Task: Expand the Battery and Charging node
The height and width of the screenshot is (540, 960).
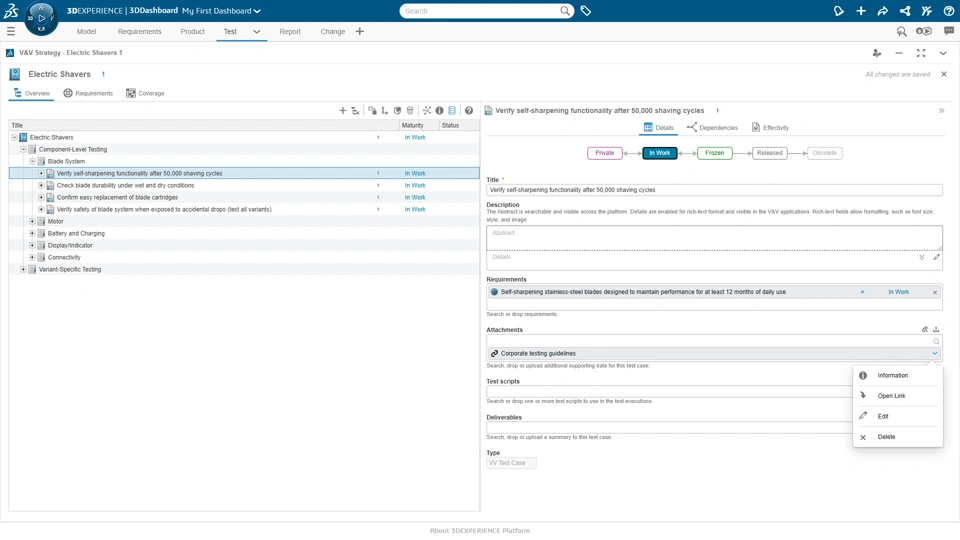Action: pos(32,233)
